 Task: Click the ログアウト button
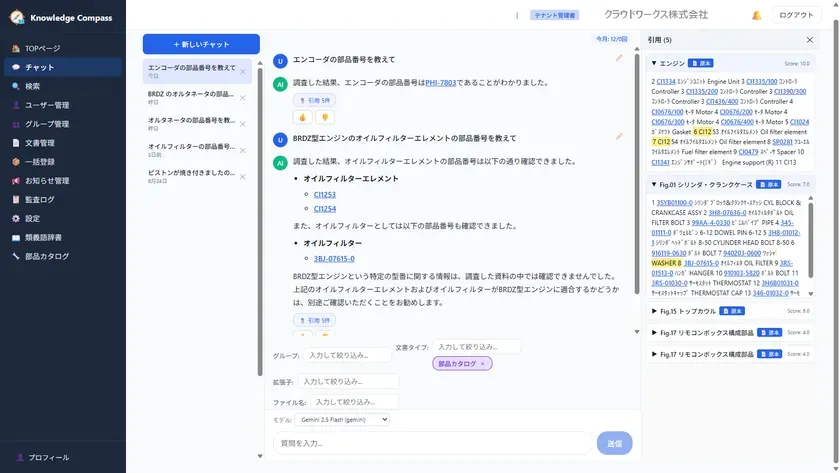click(x=796, y=15)
